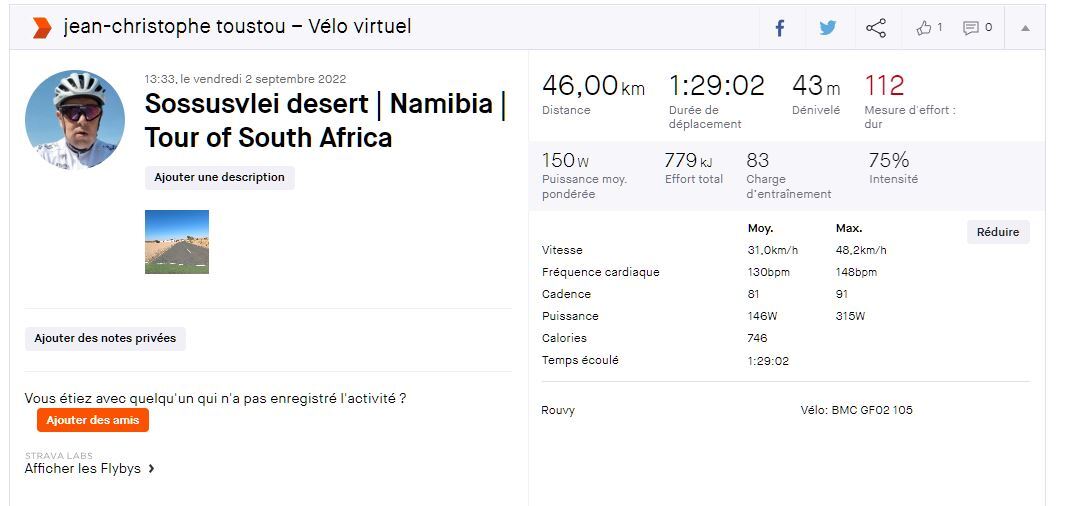Click the 112 Mesure d'effort value
This screenshot has height=506, width=1074.
(884, 86)
